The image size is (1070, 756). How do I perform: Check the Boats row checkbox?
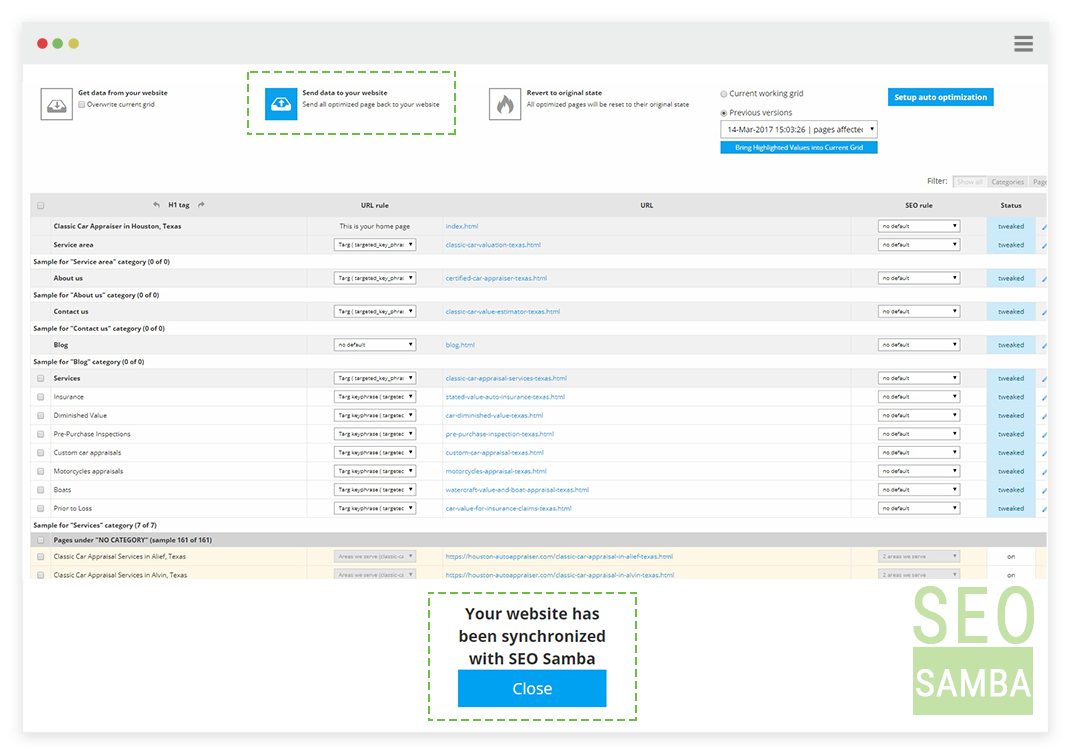[x=41, y=490]
